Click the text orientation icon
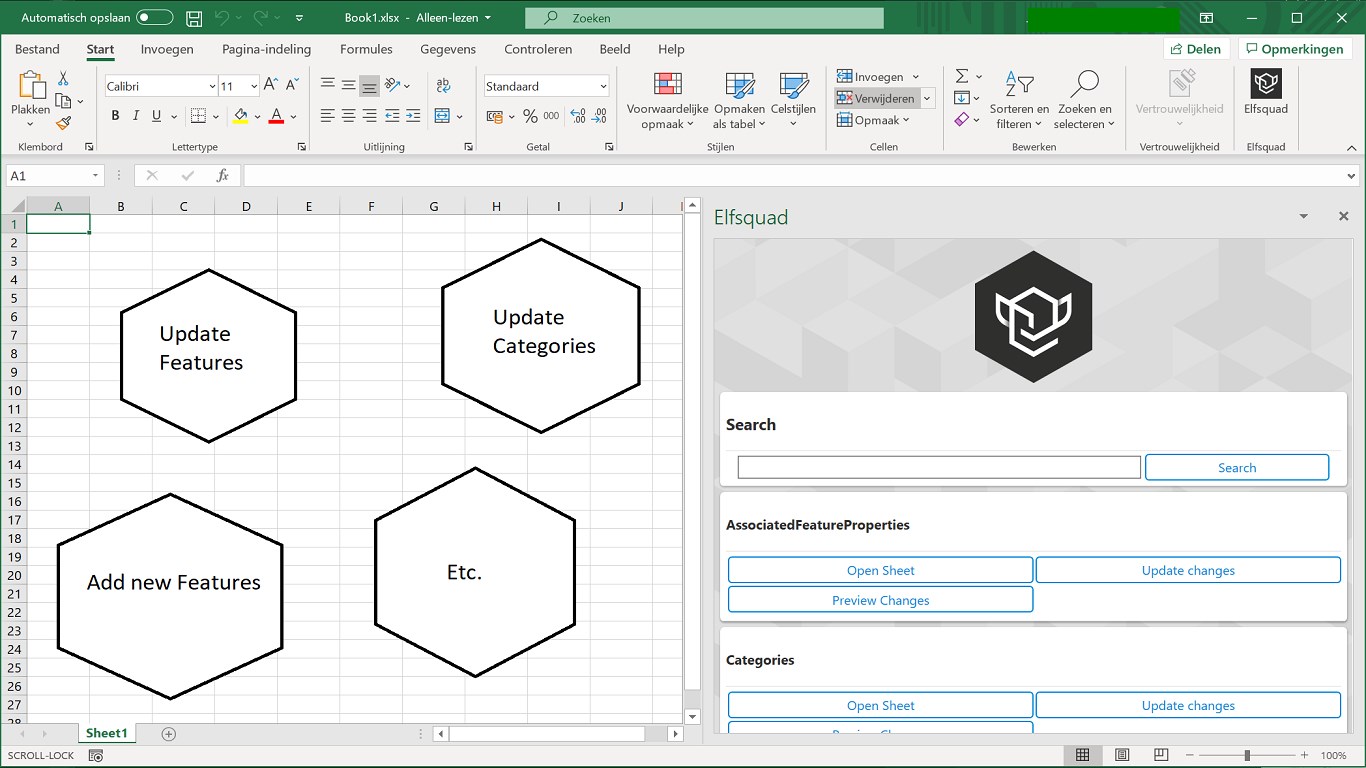The height and width of the screenshot is (768, 1366). 392,86
